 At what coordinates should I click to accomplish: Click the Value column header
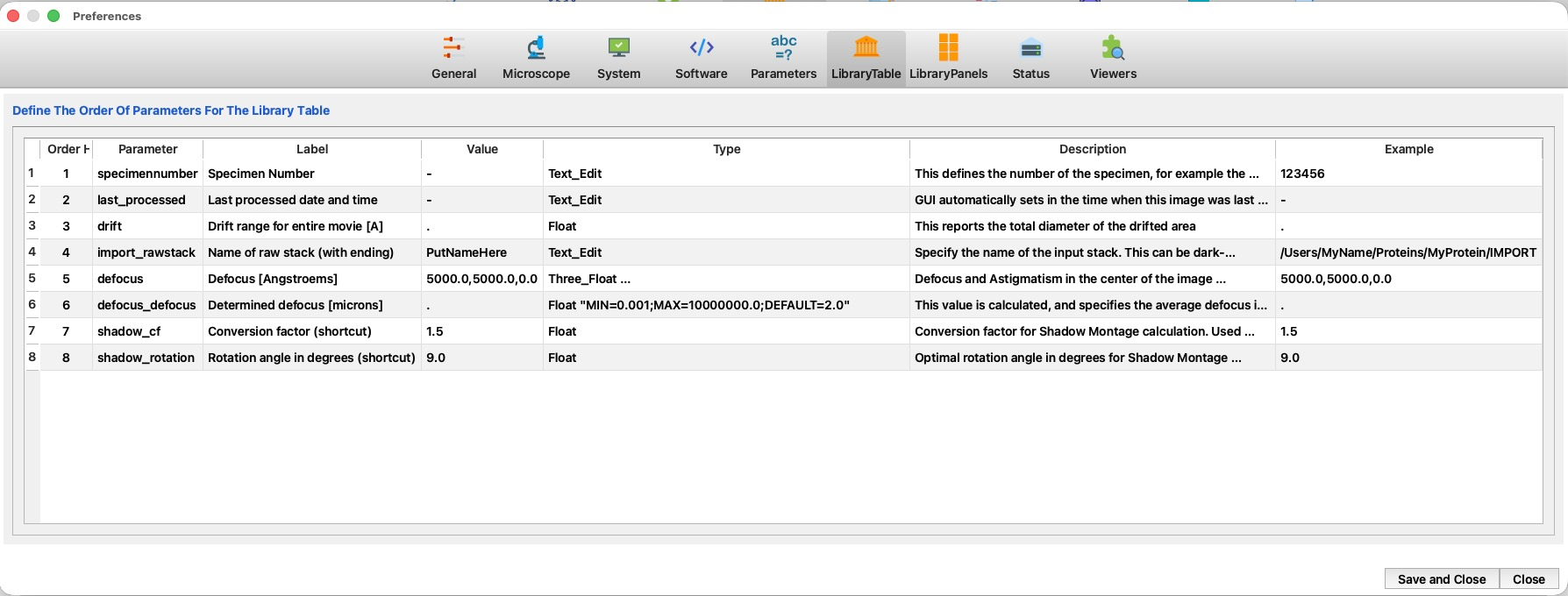482,149
